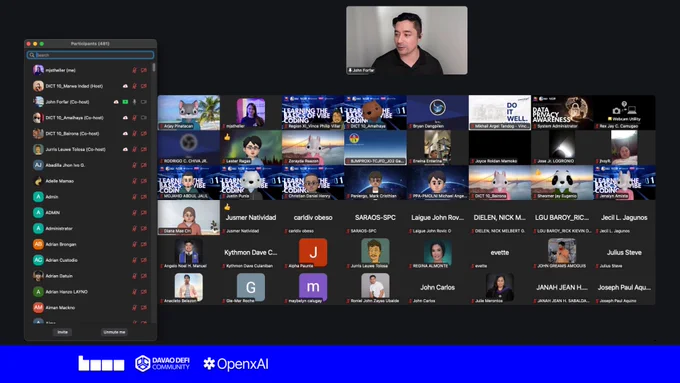Click Zorayda Reazon's video tile

click(313, 148)
